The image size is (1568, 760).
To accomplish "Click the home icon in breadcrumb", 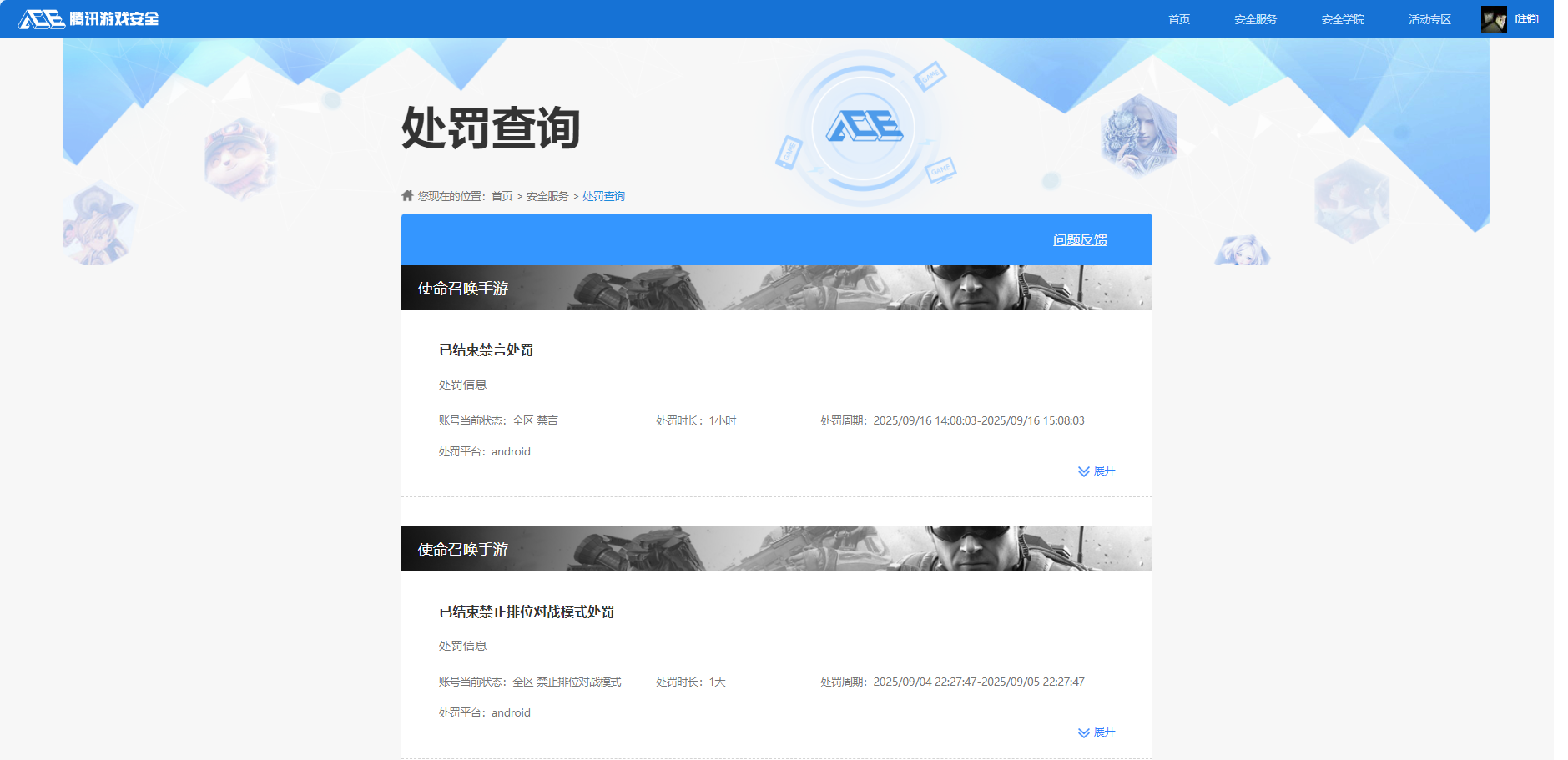I will (x=407, y=195).
